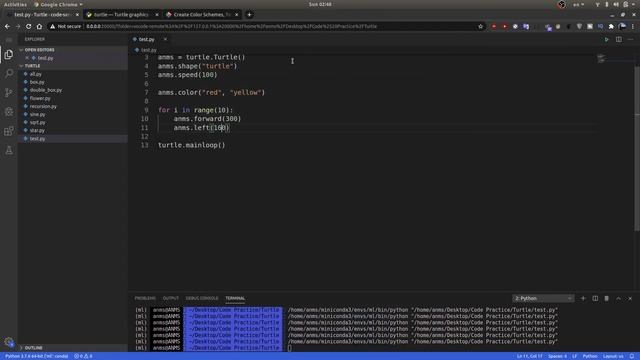Click the Python language mode in the status bar
The image size is (640, 360).
click(590, 356)
